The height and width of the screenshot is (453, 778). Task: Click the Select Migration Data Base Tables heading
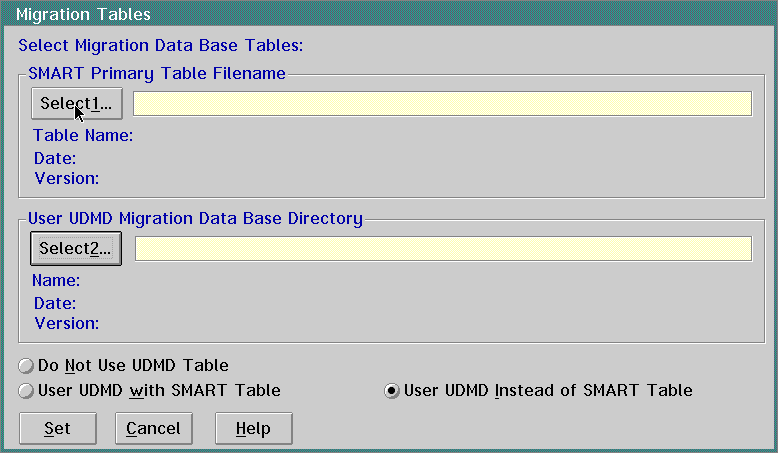point(161,45)
